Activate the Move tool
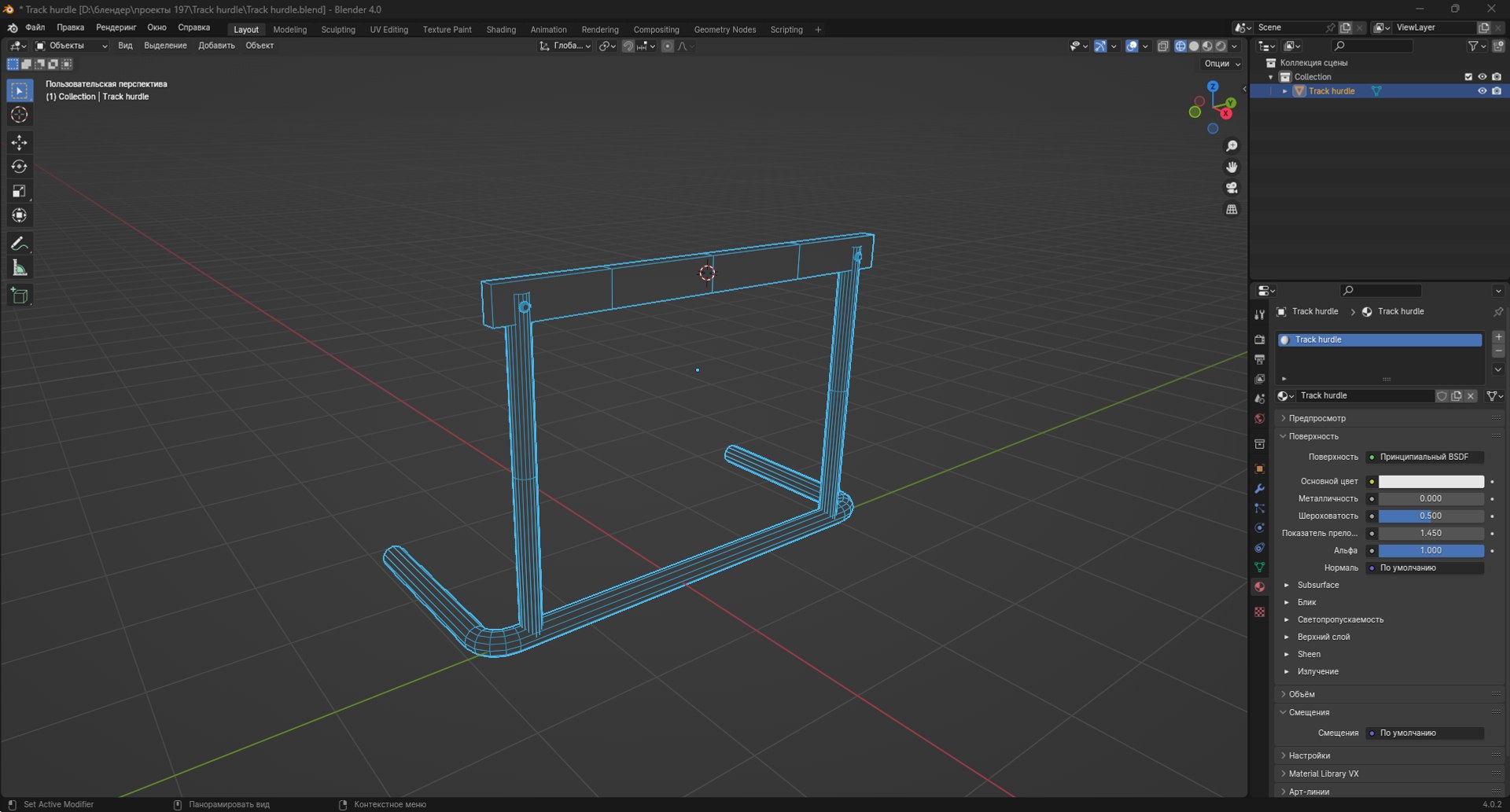1510x812 pixels. pos(20,142)
